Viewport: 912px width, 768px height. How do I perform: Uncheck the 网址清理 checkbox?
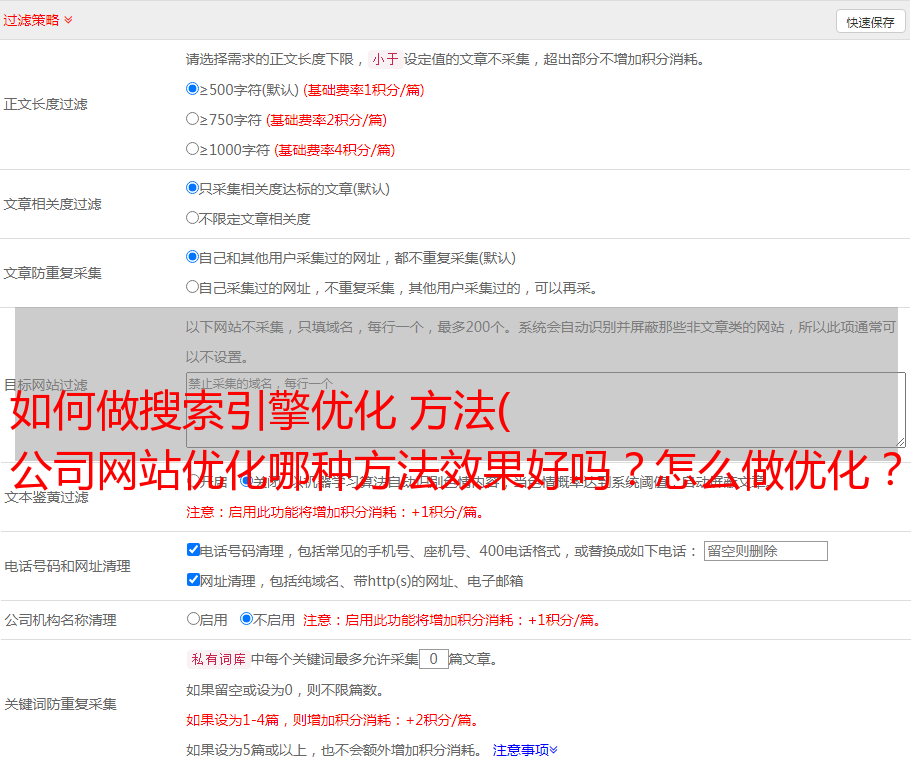point(193,580)
